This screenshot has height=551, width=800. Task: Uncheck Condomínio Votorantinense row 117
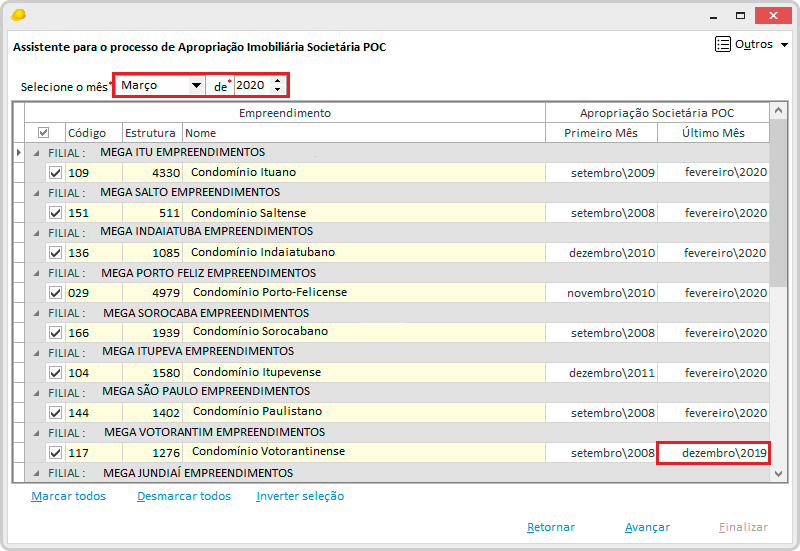(55, 453)
